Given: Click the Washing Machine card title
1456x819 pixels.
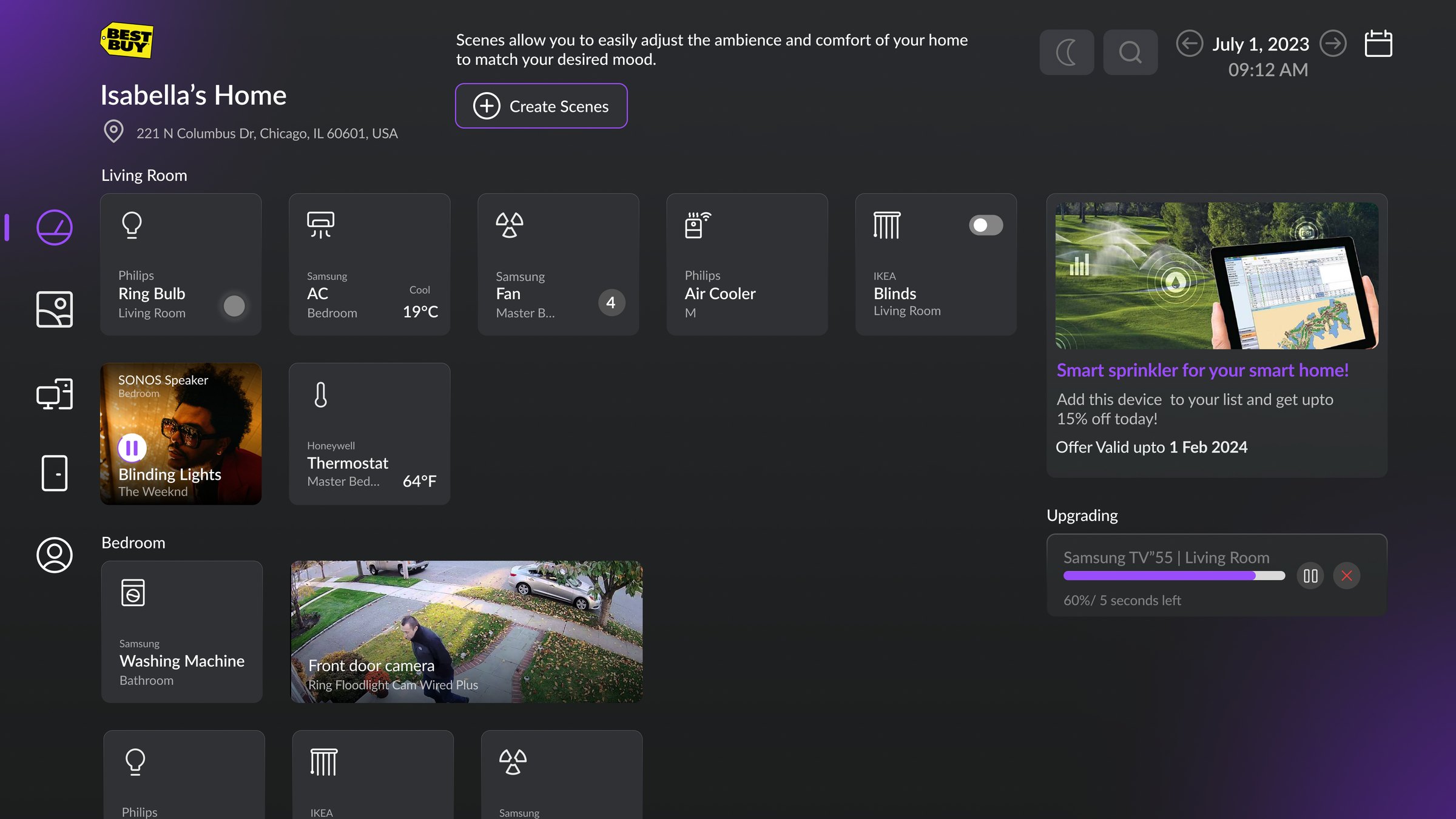Looking at the screenshot, I should [x=182, y=661].
